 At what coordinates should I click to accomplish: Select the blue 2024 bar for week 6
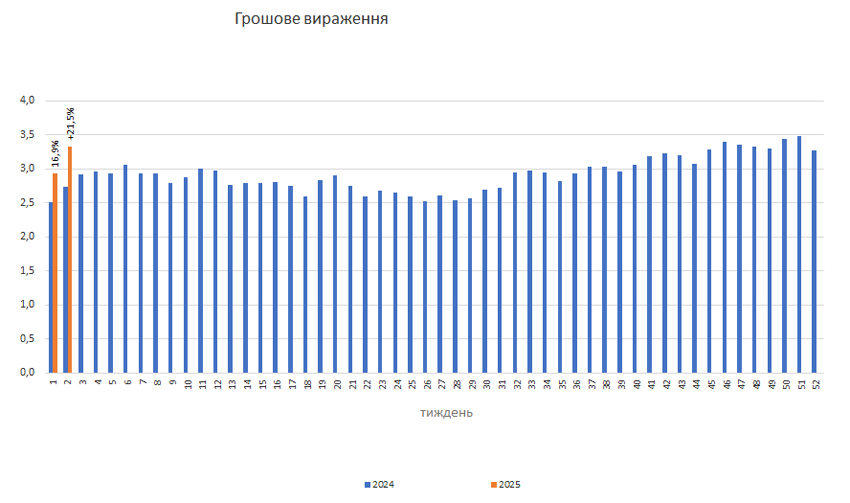[x=125, y=268]
